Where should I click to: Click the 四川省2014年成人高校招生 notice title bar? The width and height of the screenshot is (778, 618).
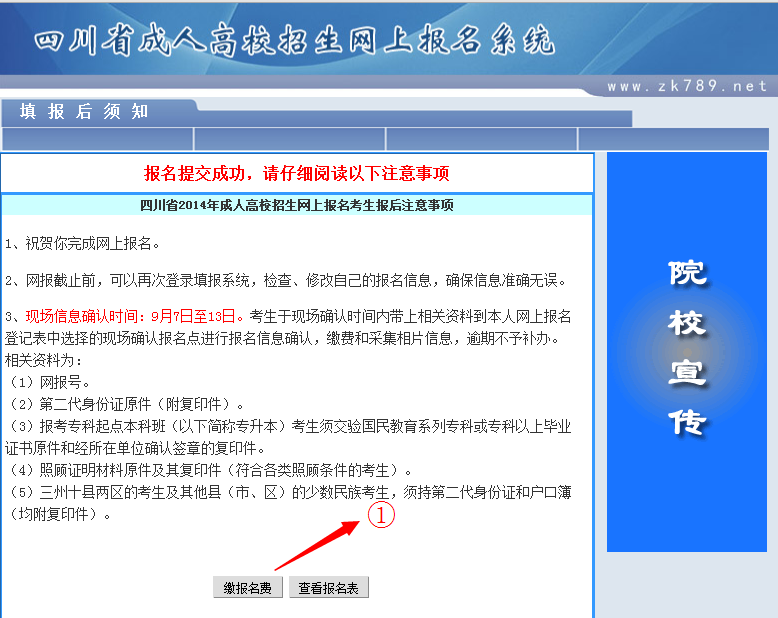[x=297, y=206]
